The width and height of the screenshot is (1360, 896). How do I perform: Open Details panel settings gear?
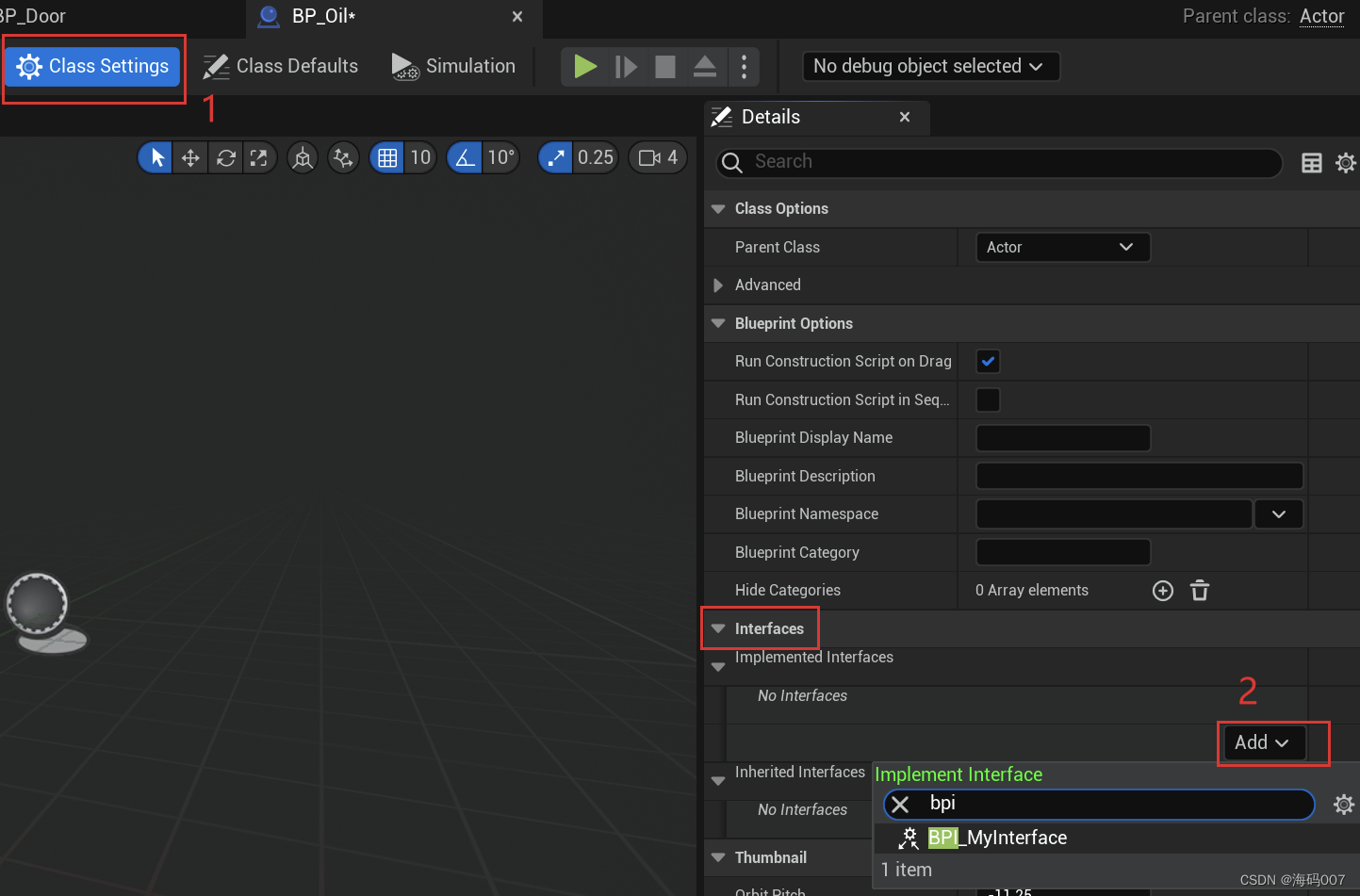(1346, 162)
